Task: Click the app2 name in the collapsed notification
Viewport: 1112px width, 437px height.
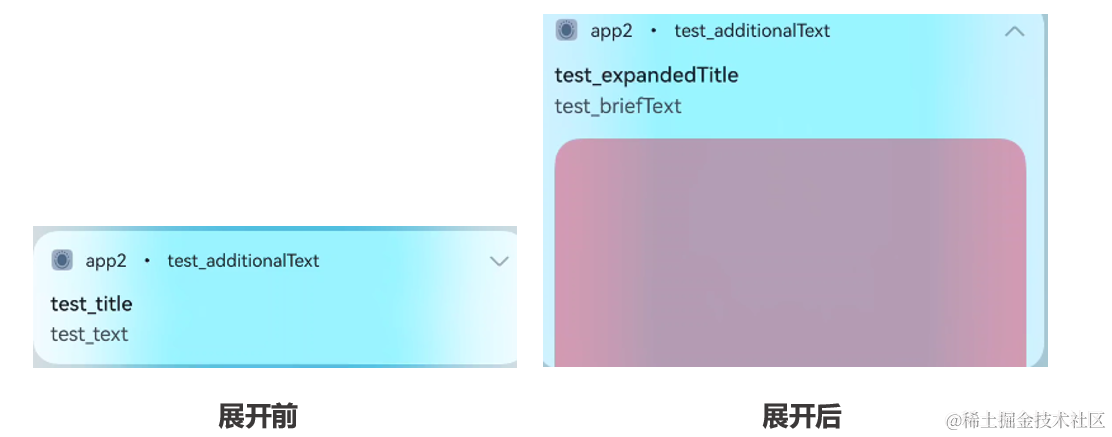Action: [x=106, y=261]
